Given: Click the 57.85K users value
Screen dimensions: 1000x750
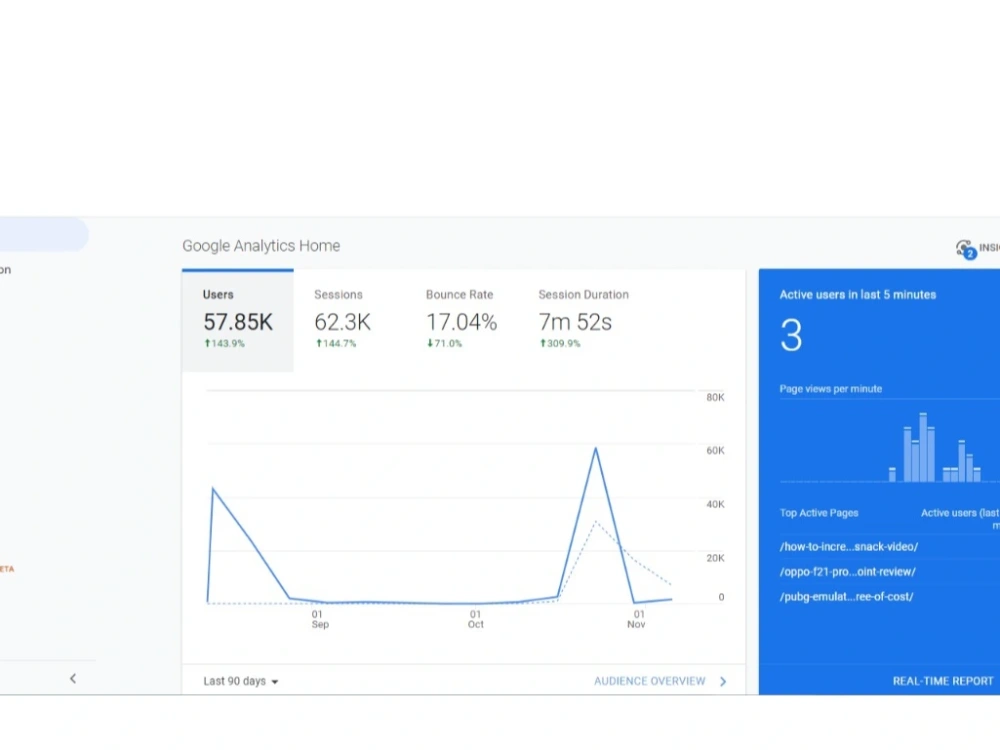Looking at the screenshot, I should (x=238, y=322).
